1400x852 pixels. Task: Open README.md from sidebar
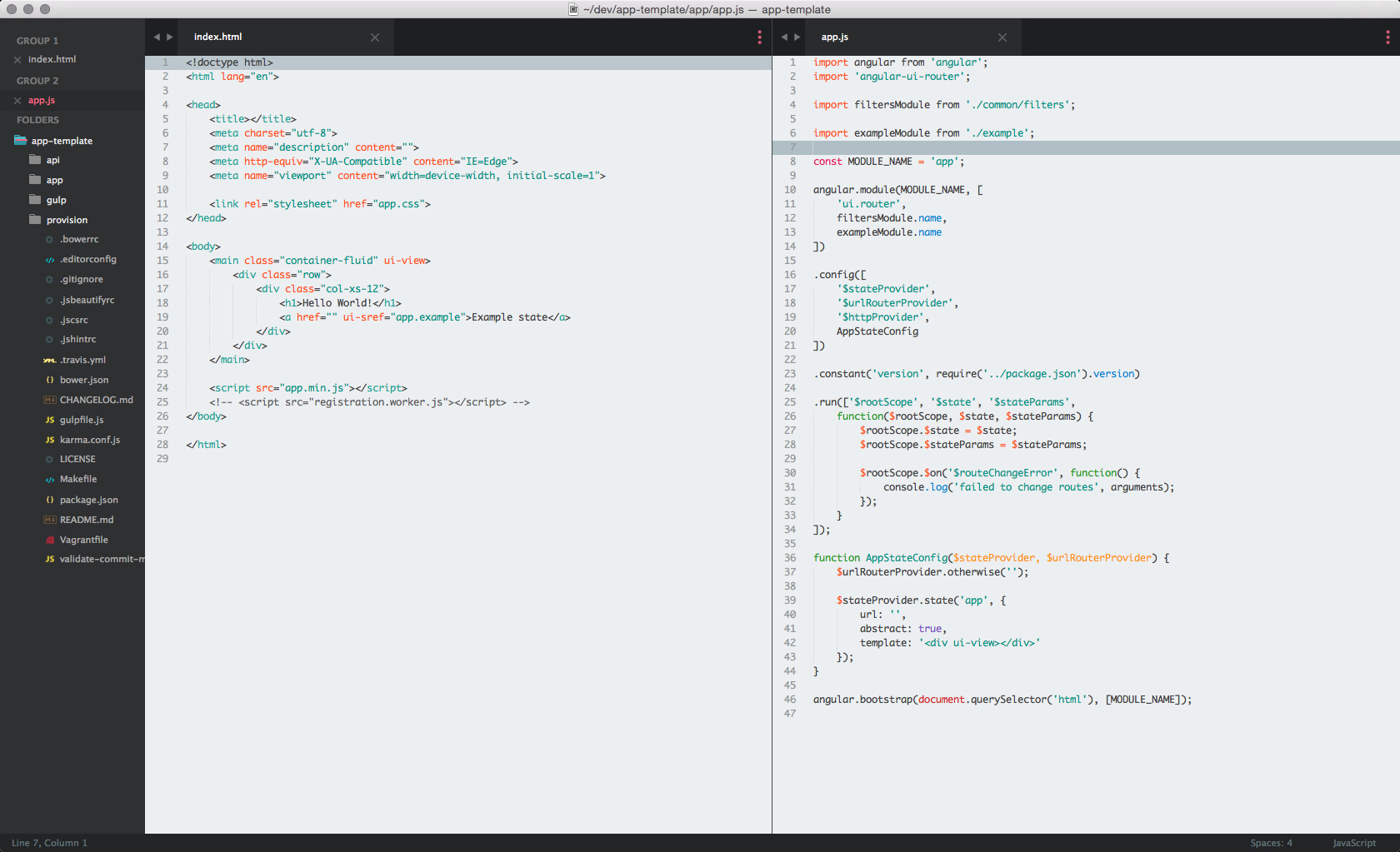click(87, 520)
